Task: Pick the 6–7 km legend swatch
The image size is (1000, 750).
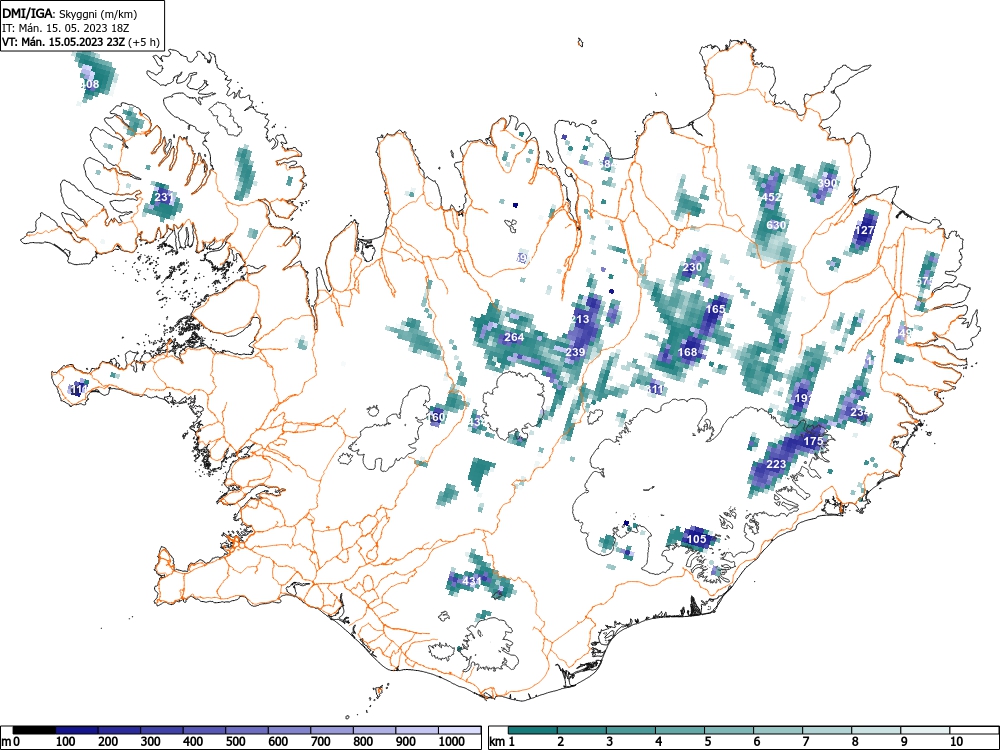Action: (778, 730)
